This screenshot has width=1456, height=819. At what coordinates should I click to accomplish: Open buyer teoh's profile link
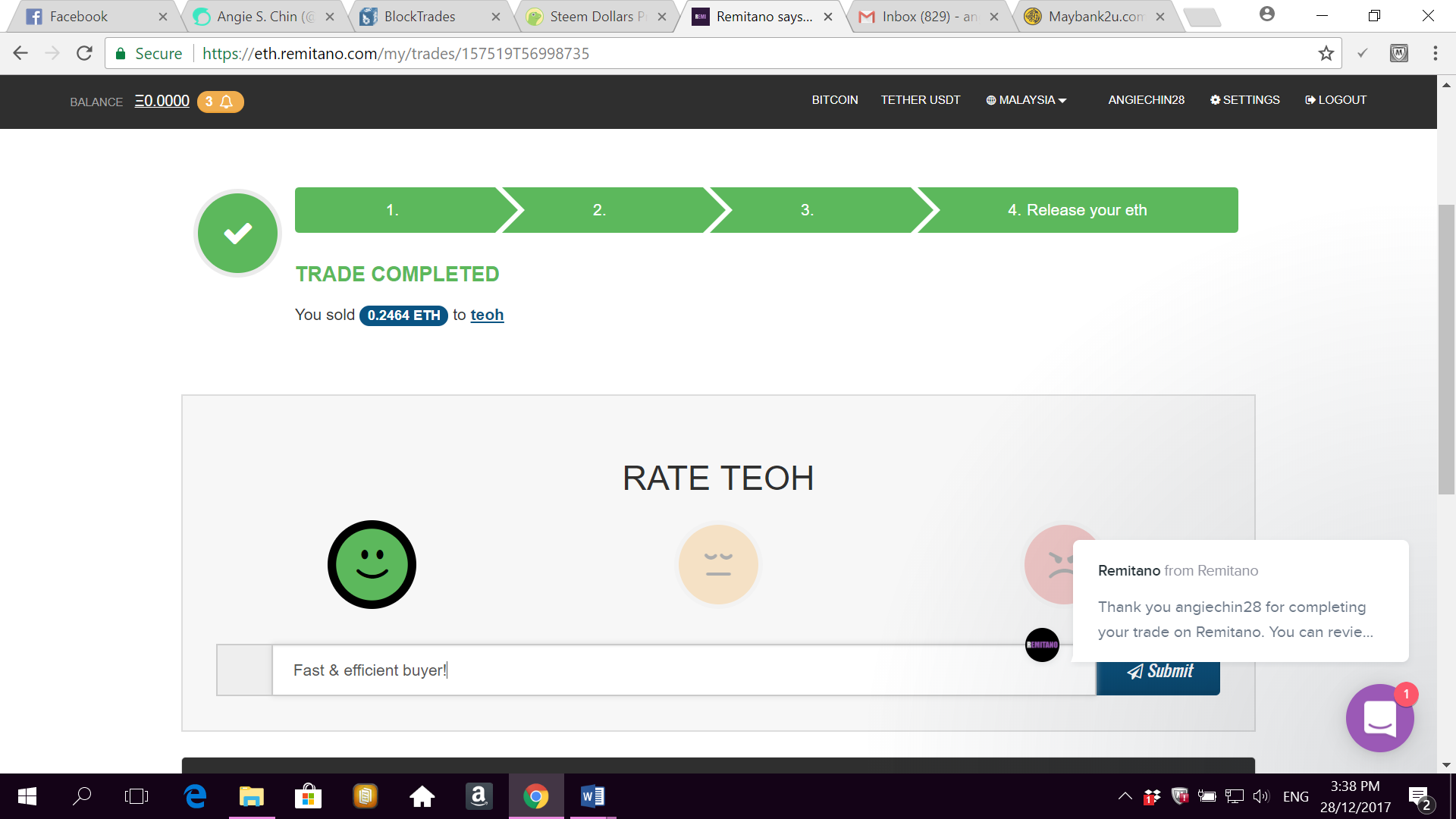487,315
